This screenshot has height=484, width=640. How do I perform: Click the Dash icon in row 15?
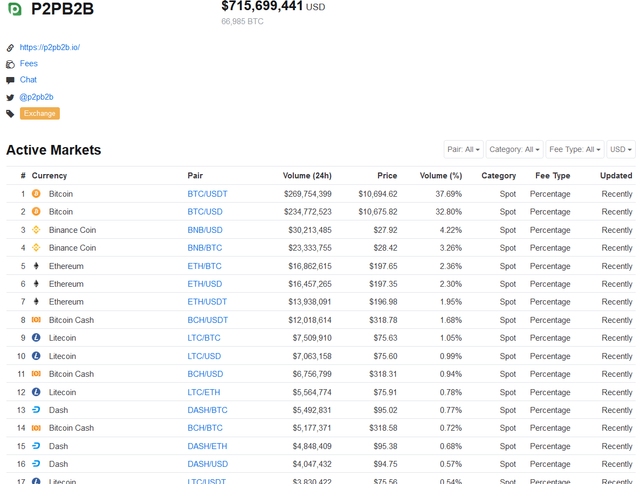click(36, 446)
